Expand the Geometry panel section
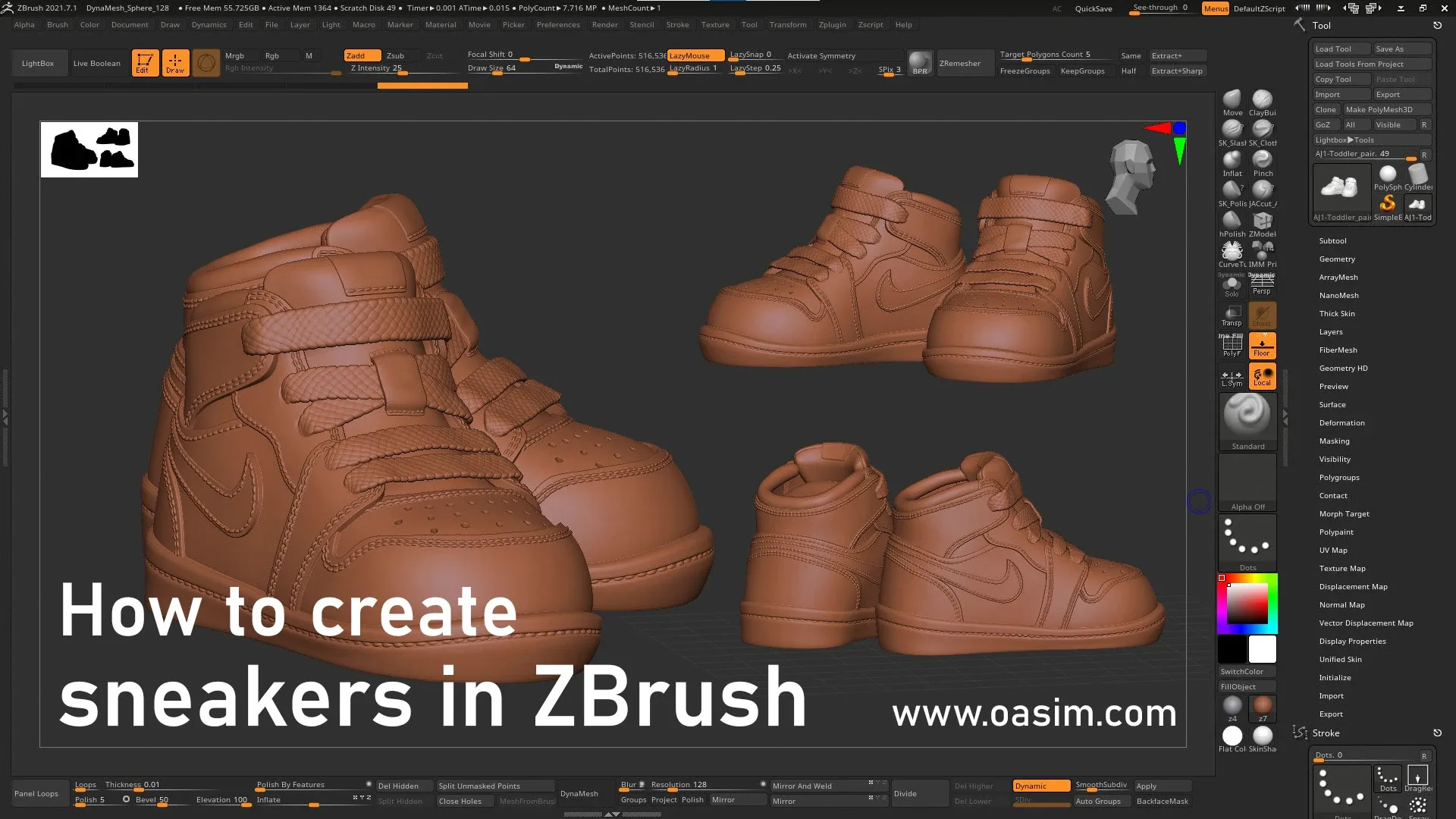The image size is (1456, 819). tap(1337, 258)
